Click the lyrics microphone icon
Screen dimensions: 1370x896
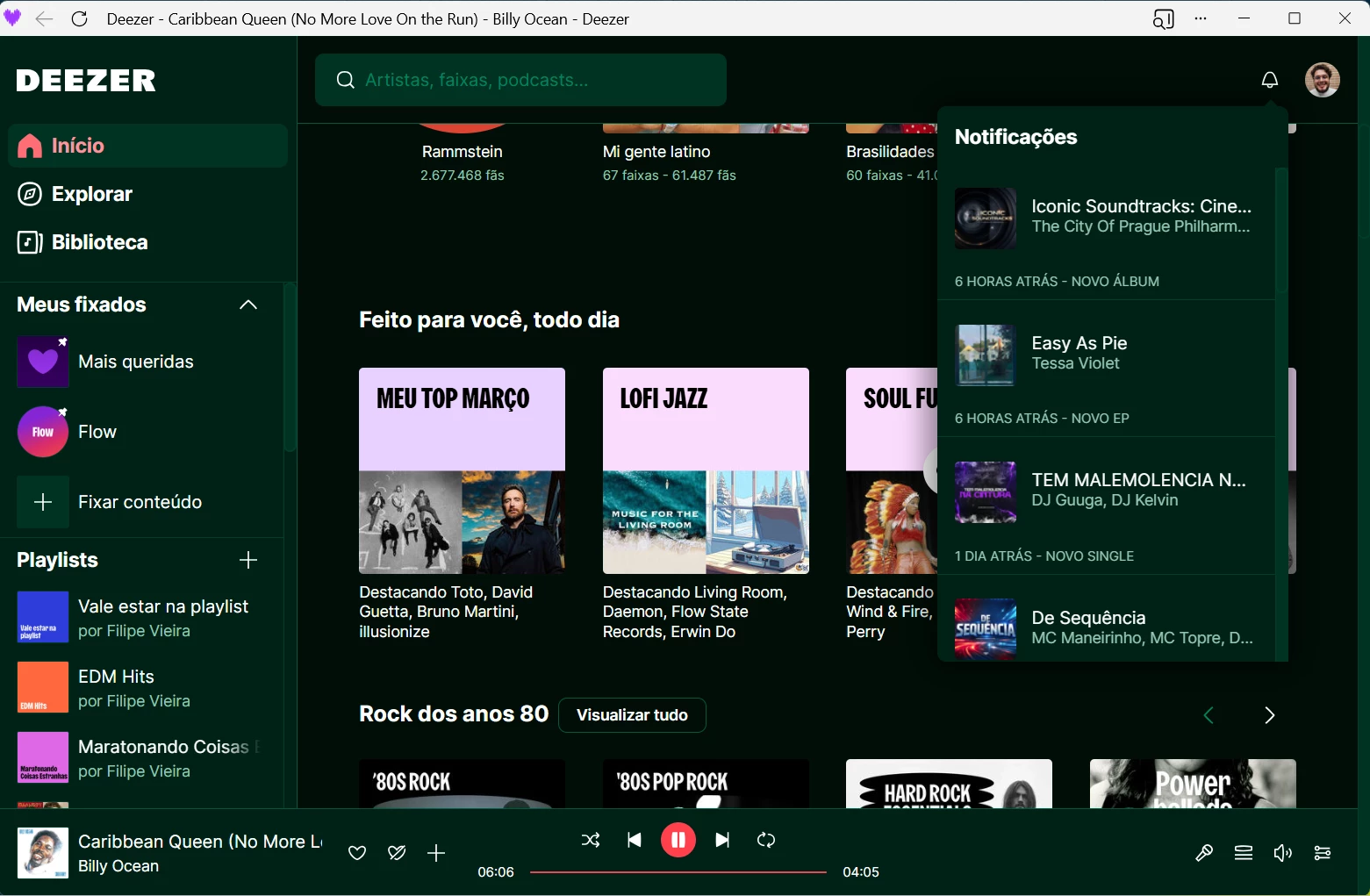pyautogui.click(x=1204, y=852)
